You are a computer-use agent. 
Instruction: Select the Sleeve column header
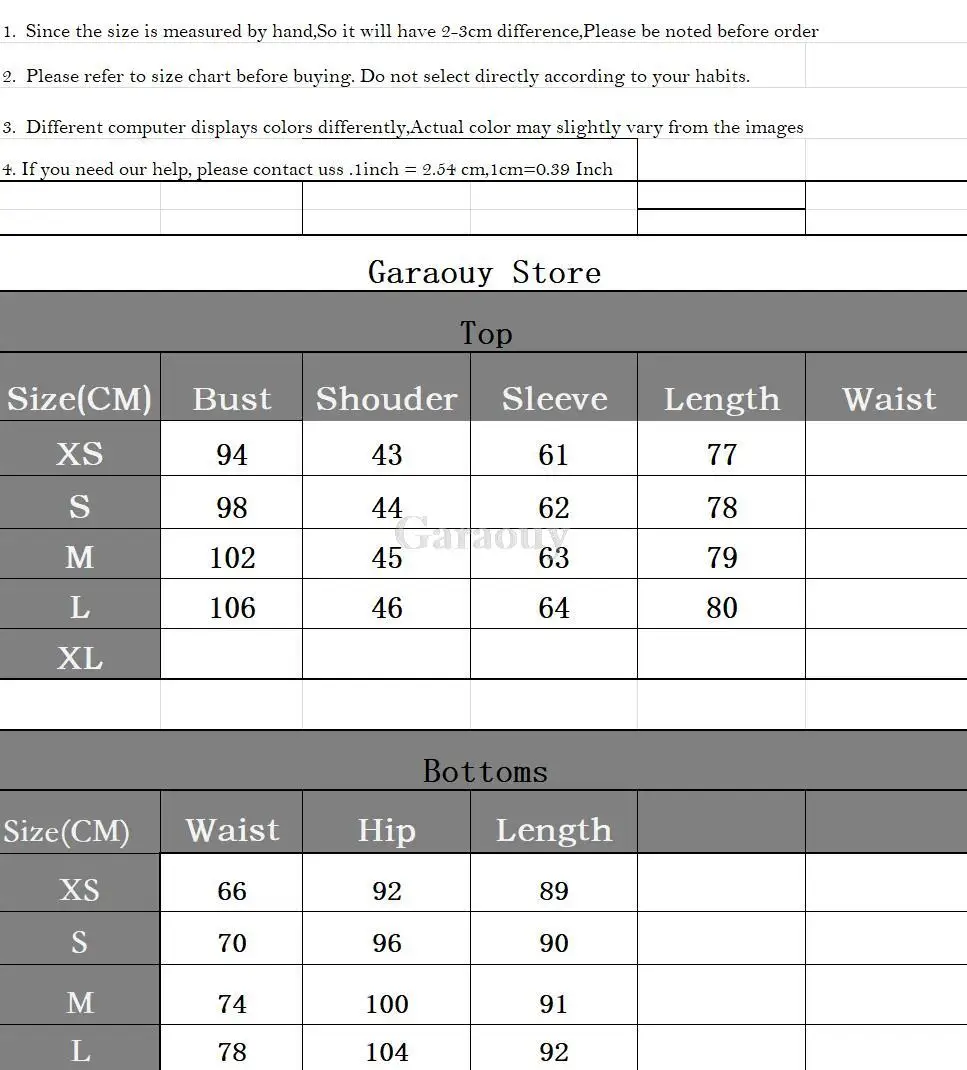point(554,398)
